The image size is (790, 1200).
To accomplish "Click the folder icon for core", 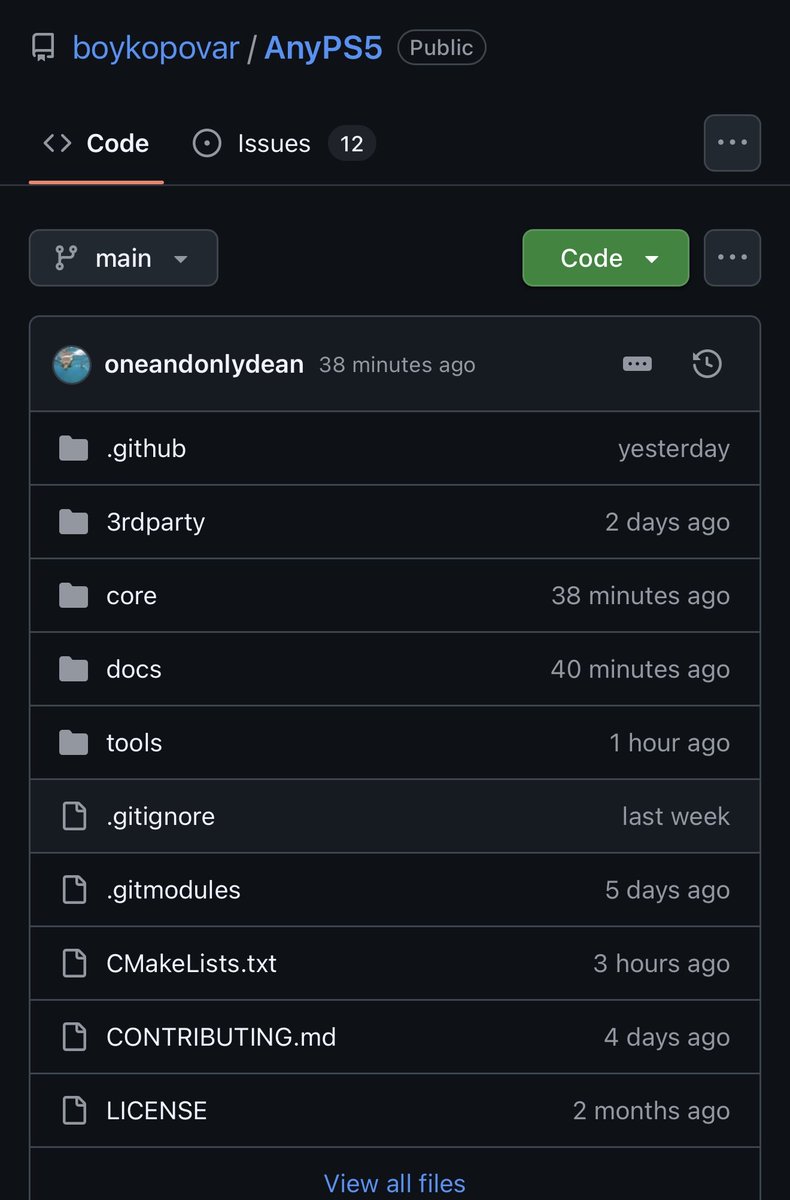I will point(73,596).
